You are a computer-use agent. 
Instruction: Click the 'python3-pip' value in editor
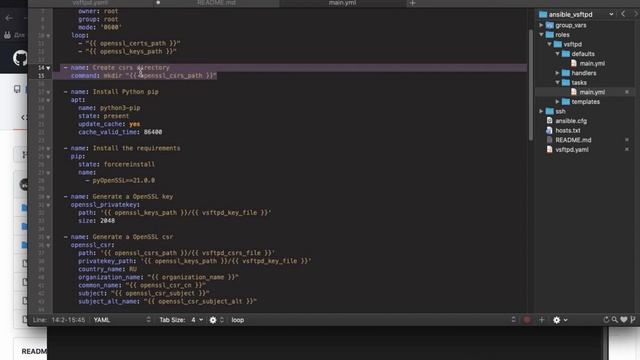pos(120,108)
